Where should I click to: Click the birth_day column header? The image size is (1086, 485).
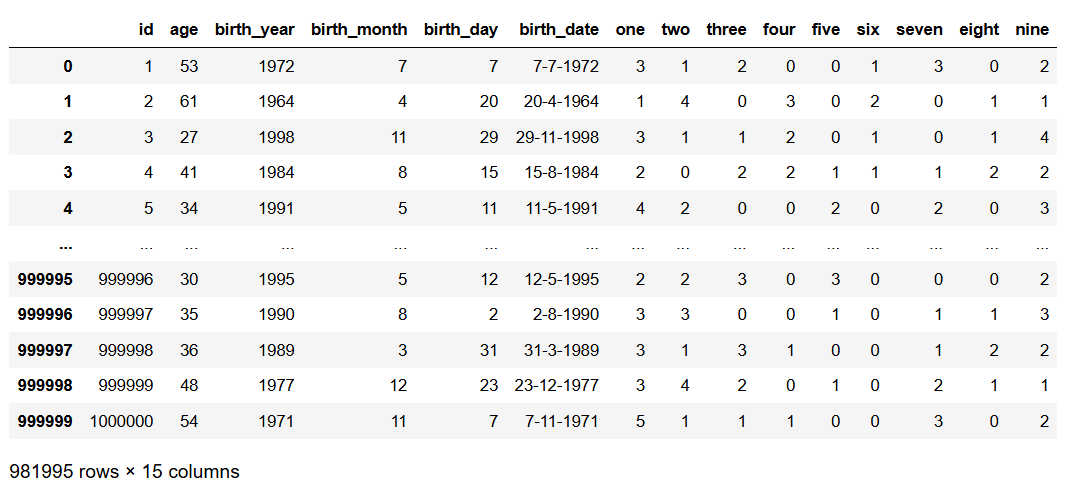(x=461, y=29)
